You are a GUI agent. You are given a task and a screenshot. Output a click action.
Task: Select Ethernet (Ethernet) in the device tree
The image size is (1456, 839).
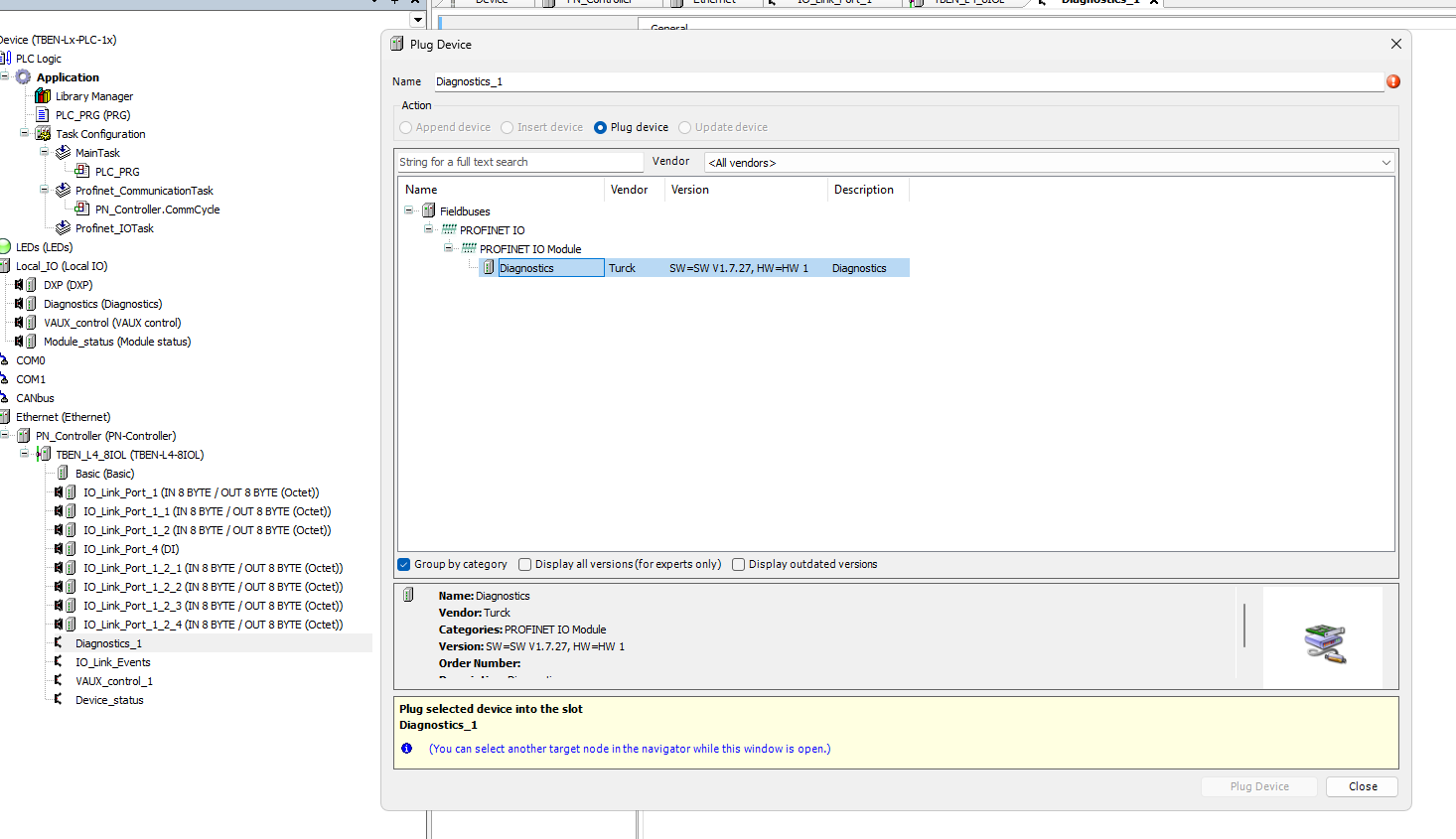tap(63, 417)
